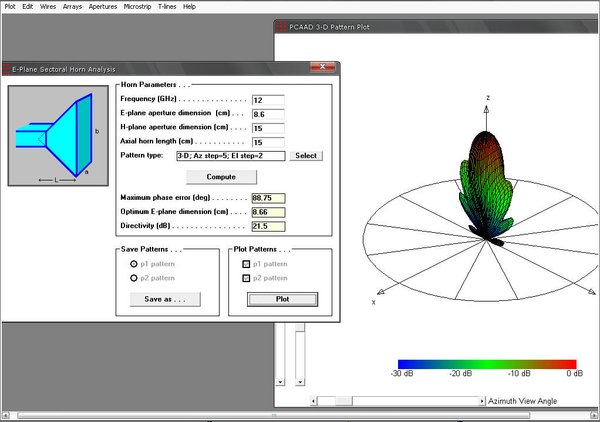
Task: Toggle the p1 pattern plot checkbox
Action: pos(246,264)
